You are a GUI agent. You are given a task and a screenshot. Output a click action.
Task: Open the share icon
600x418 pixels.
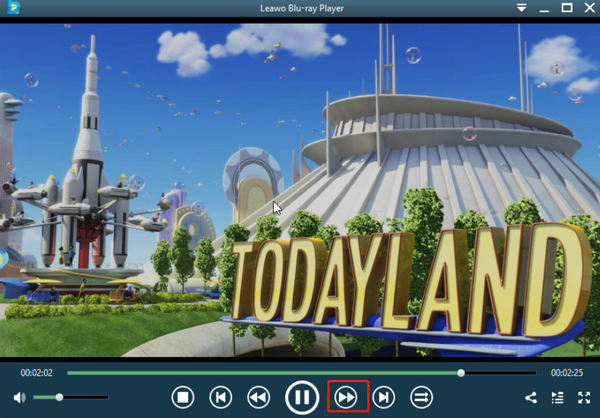[531, 398]
